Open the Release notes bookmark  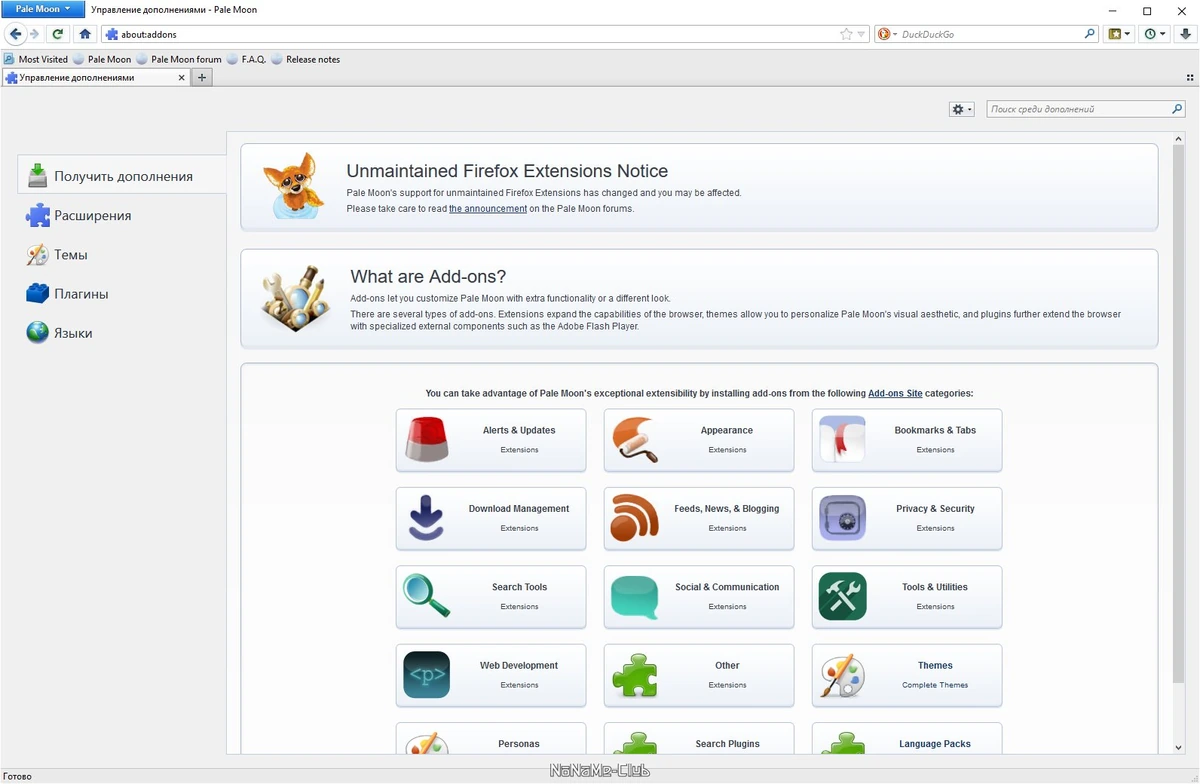(306, 59)
